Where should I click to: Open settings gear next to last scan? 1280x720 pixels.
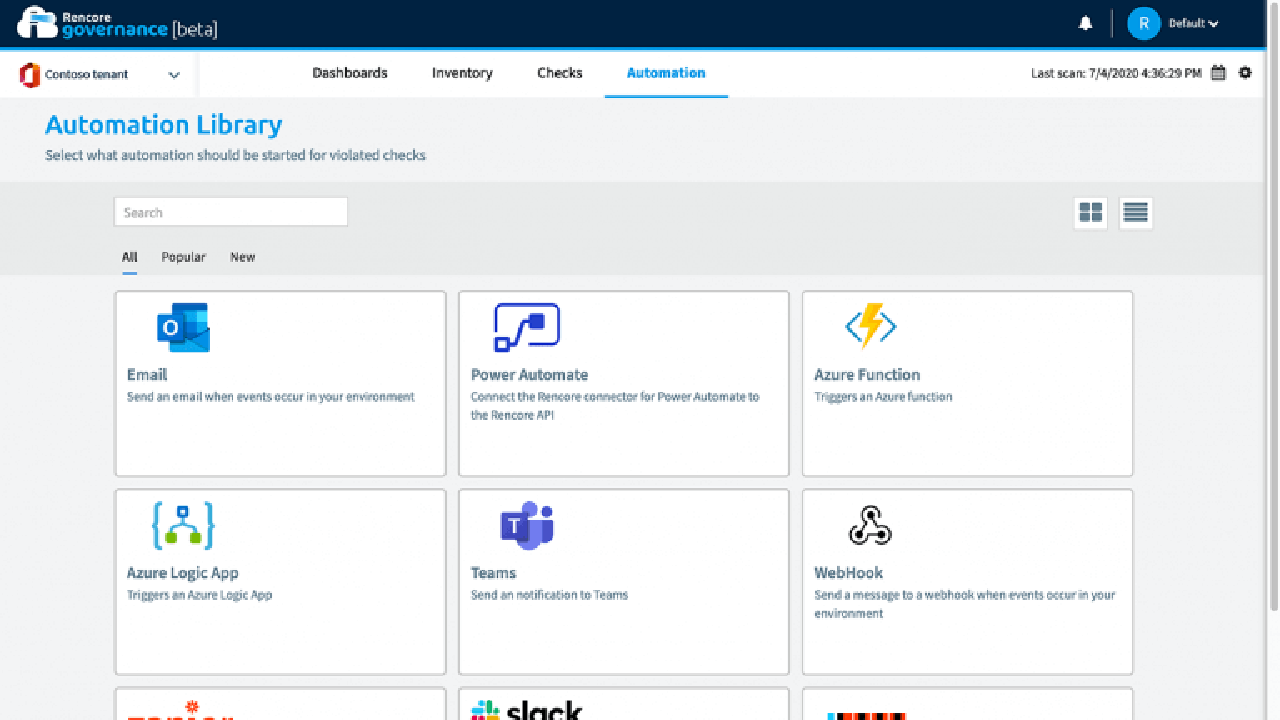(1245, 73)
